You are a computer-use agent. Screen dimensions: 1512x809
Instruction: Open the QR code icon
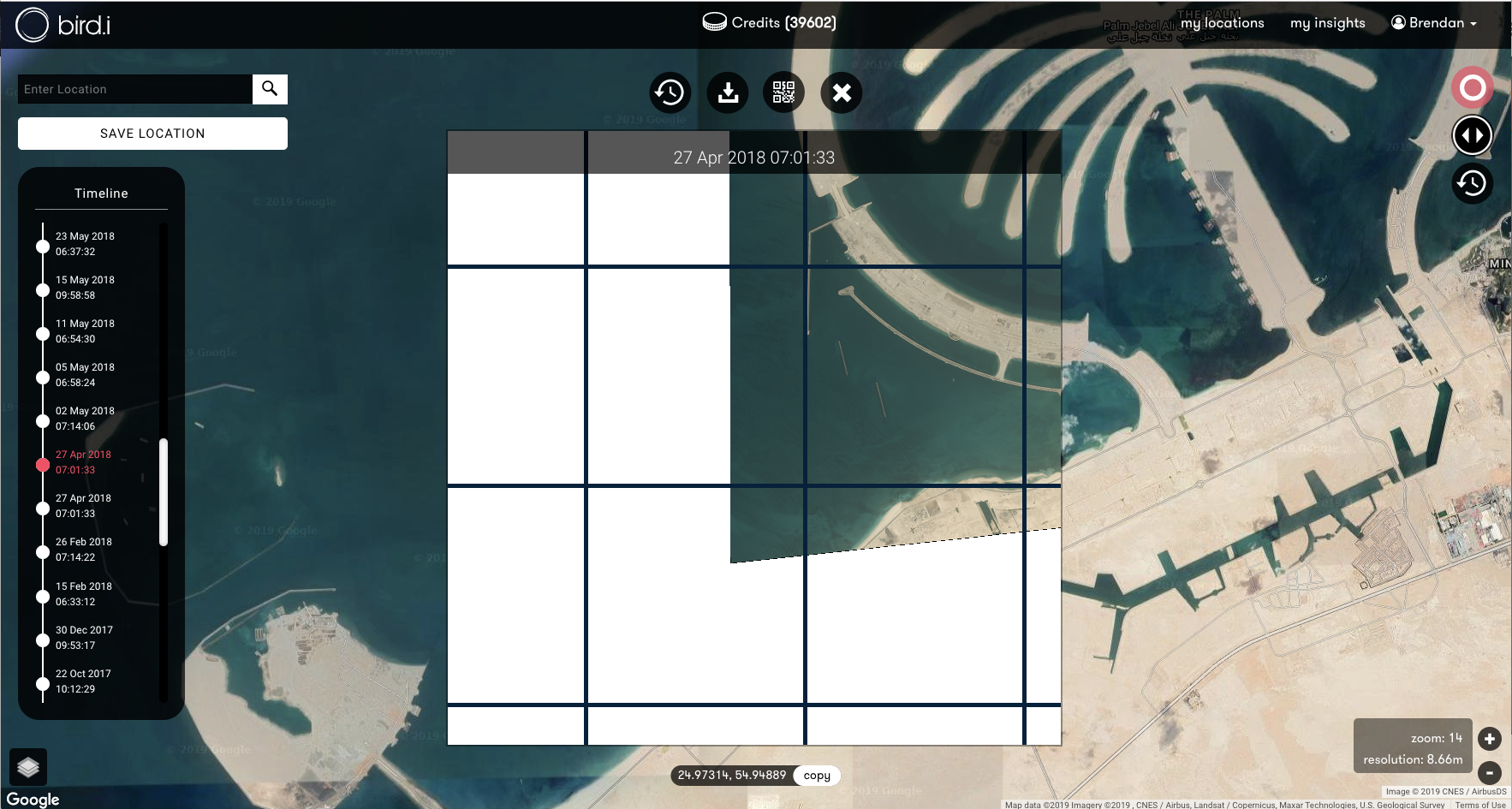click(783, 92)
